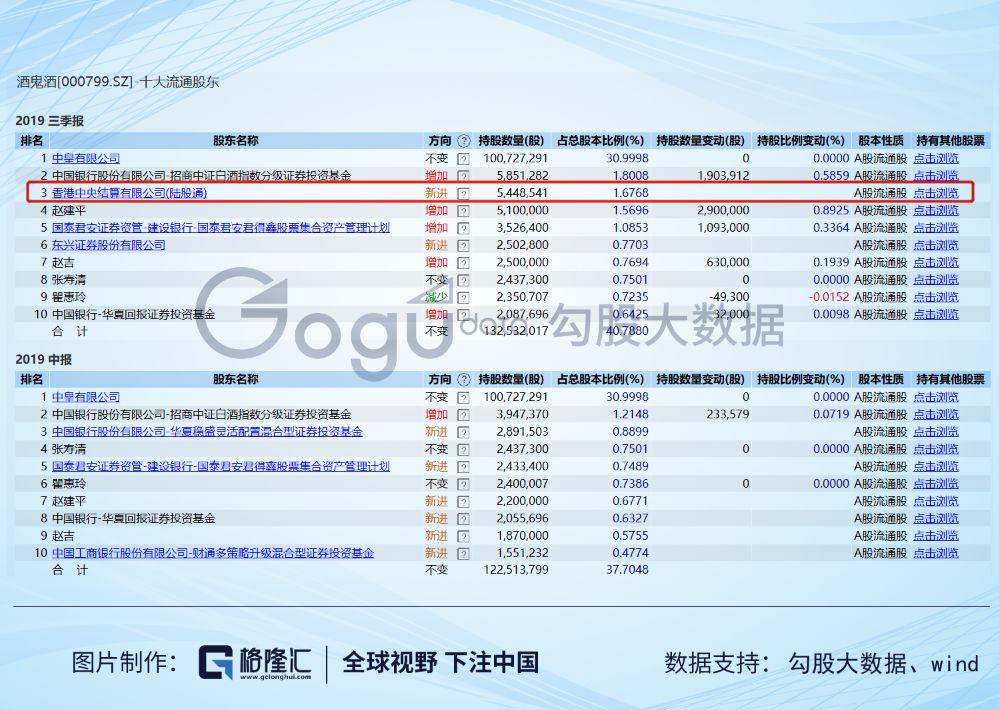Click the question icon in the 1,551,232 row
The width and height of the screenshot is (999, 710).
point(463,554)
